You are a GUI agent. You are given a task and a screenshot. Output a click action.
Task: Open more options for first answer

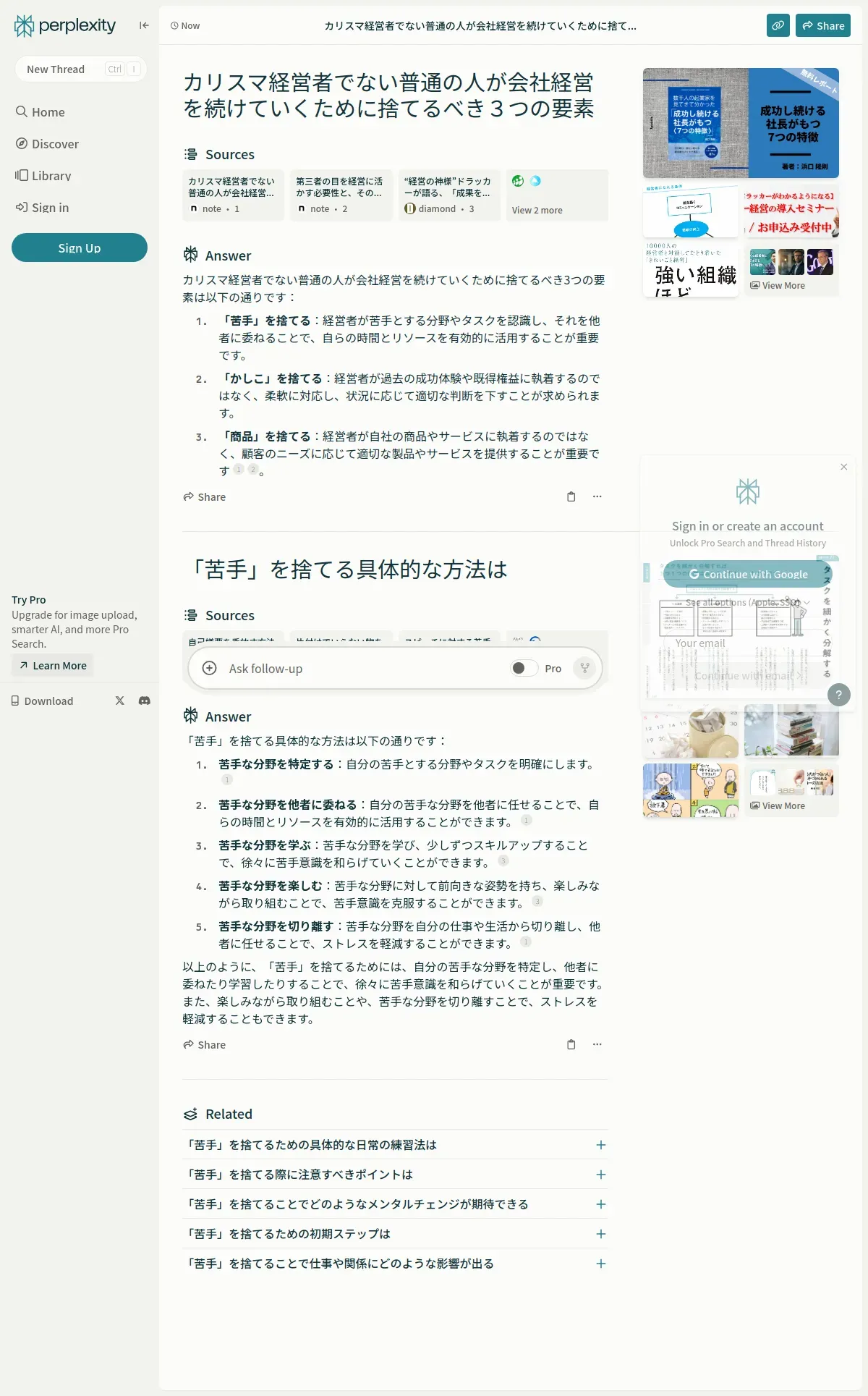point(597,496)
